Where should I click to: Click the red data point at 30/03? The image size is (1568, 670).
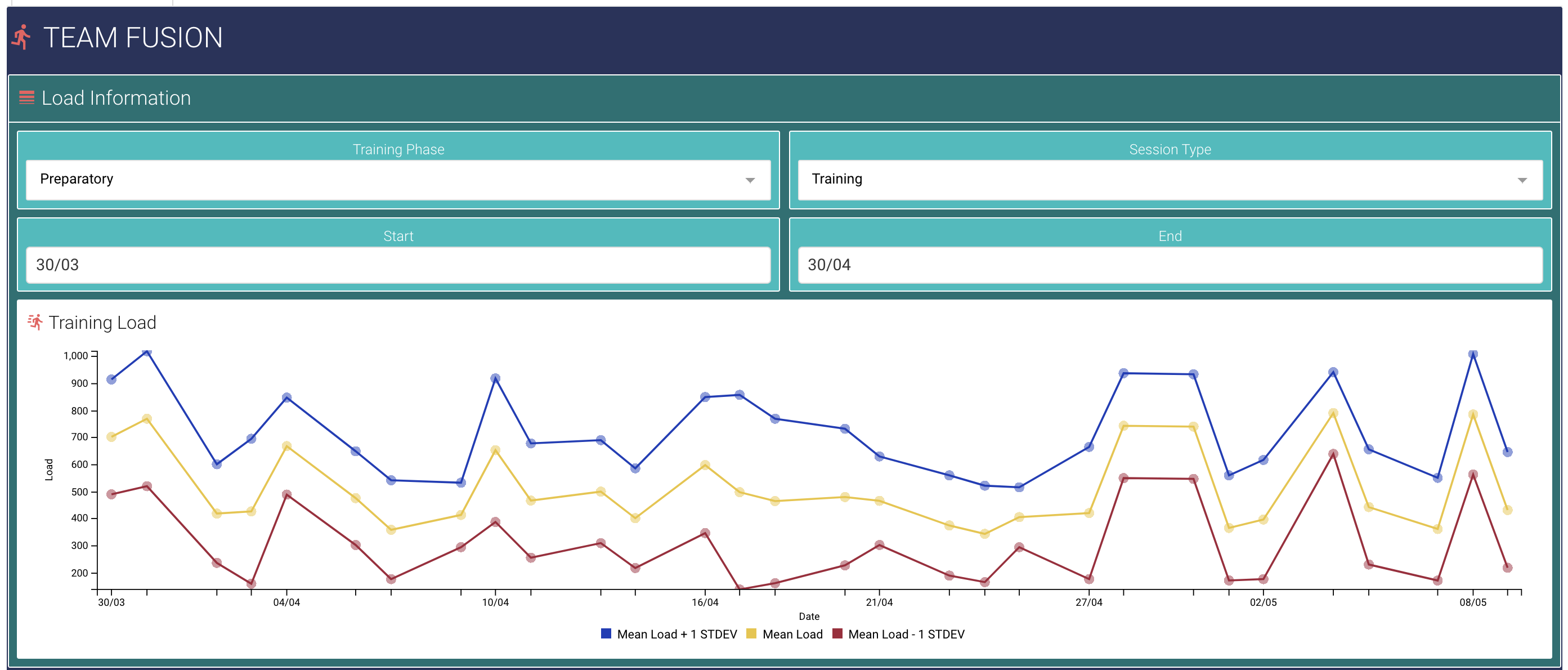pyautogui.click(x=111, y=494)
